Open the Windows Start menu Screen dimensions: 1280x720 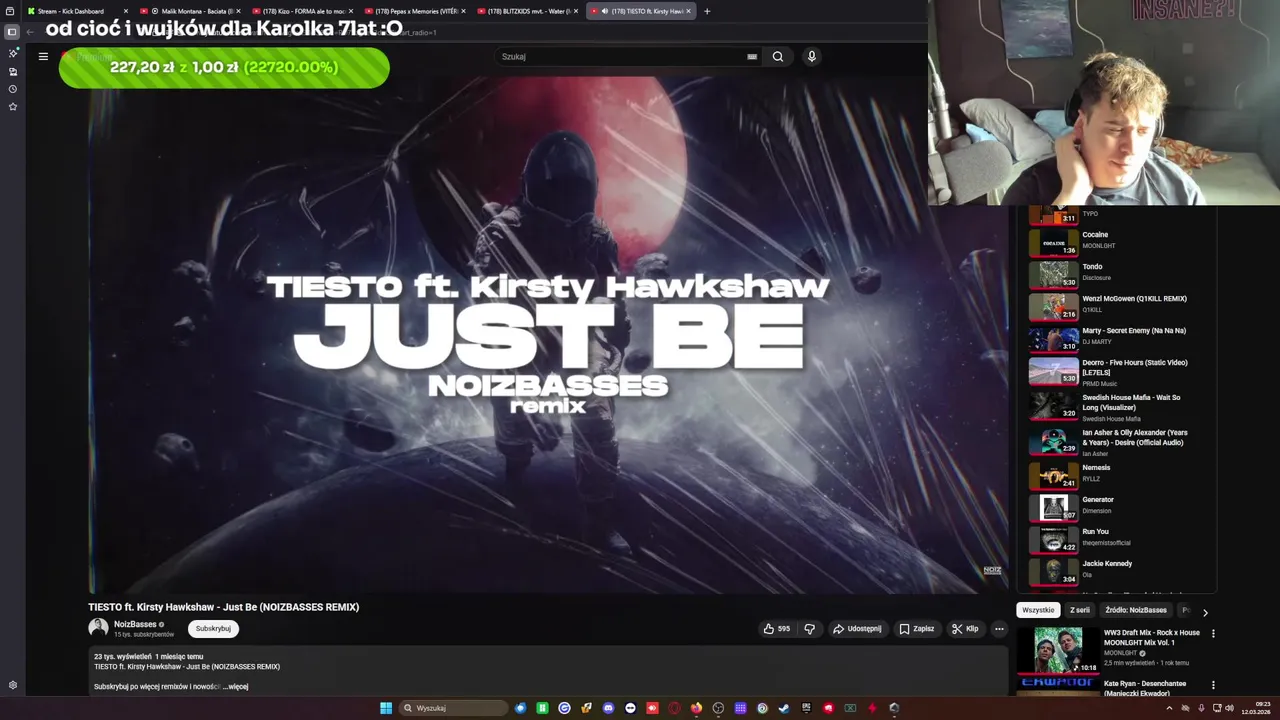(x=386, y=708)
